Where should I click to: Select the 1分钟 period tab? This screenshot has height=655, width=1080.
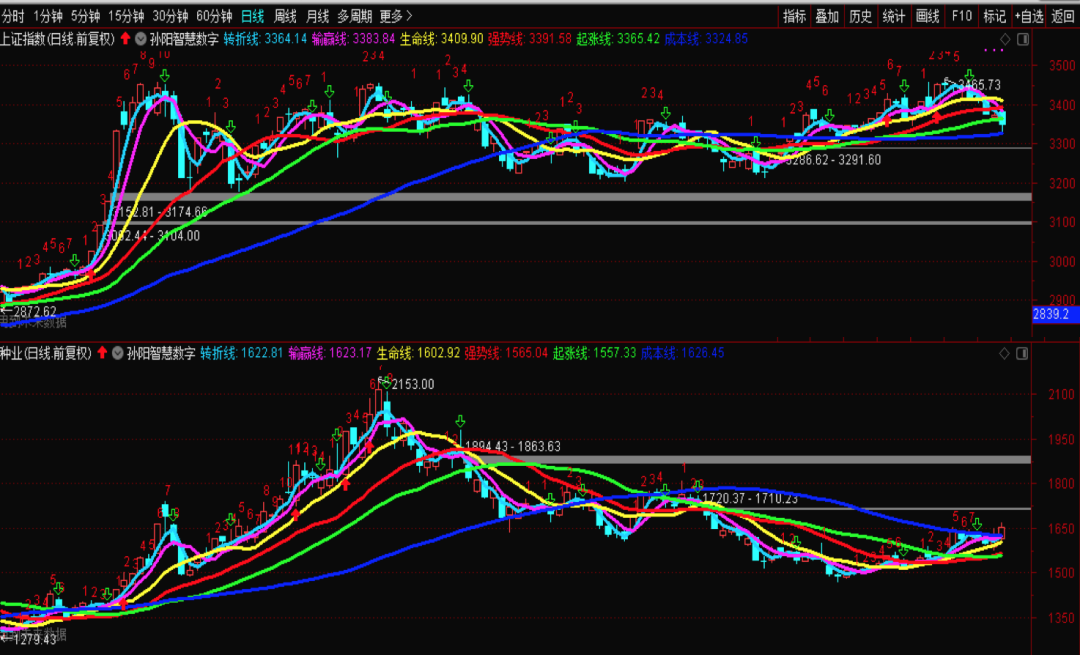click(x=48, y=16)
